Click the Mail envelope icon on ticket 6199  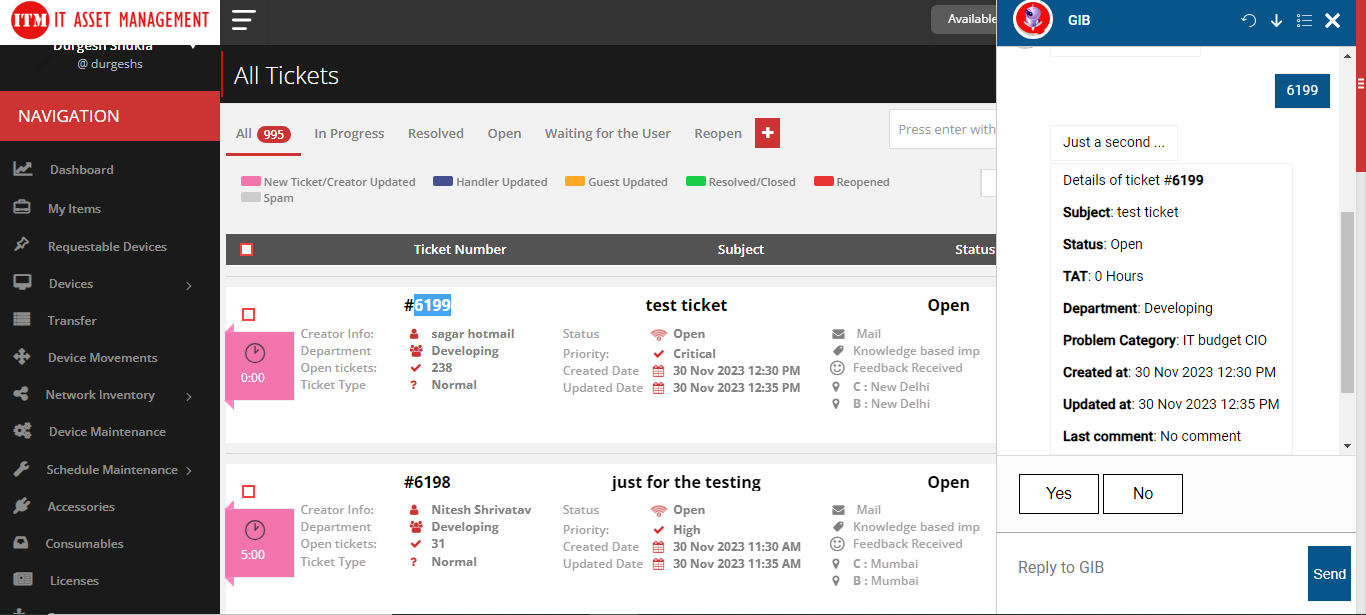(838, 334)
